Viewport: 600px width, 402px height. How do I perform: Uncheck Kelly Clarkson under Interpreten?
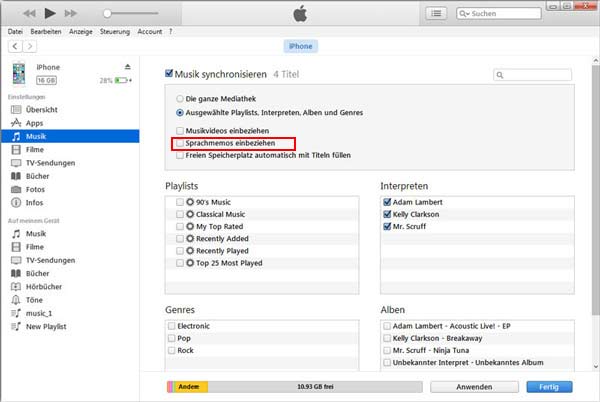[x=387, y=214]
